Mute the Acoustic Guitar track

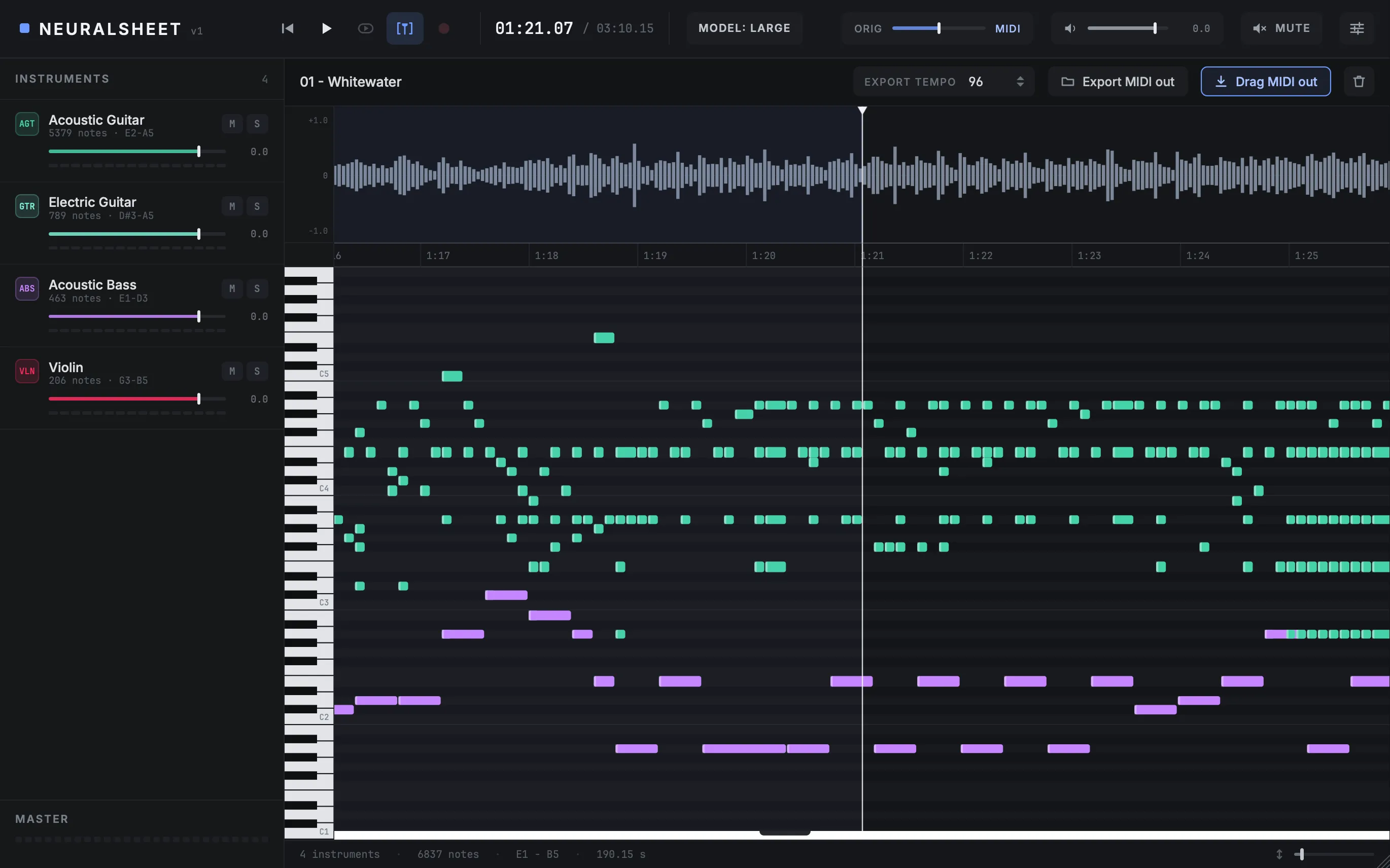(232, 124)
